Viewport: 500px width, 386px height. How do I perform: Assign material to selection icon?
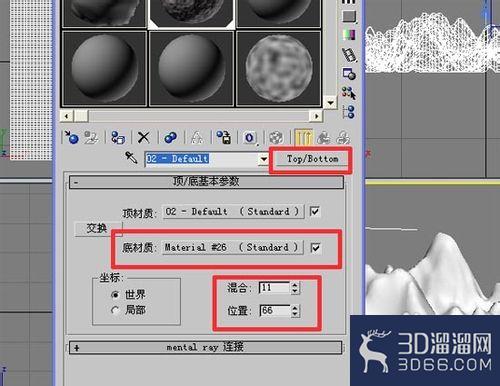click(x=117, y=137)
